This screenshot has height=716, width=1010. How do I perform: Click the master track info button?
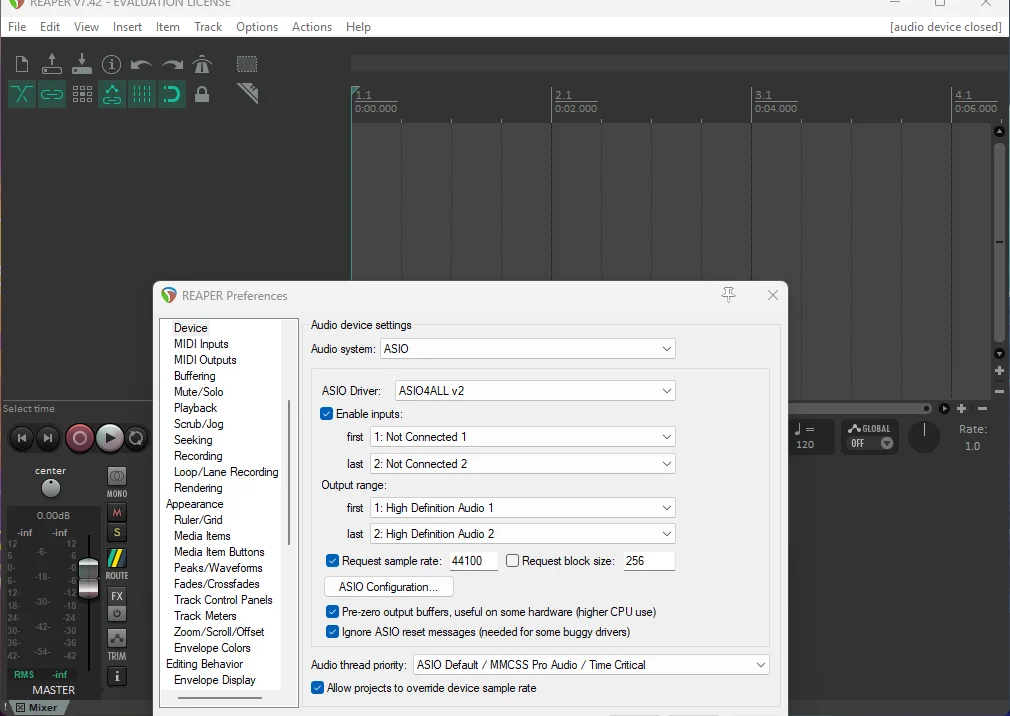coord(117,676)
